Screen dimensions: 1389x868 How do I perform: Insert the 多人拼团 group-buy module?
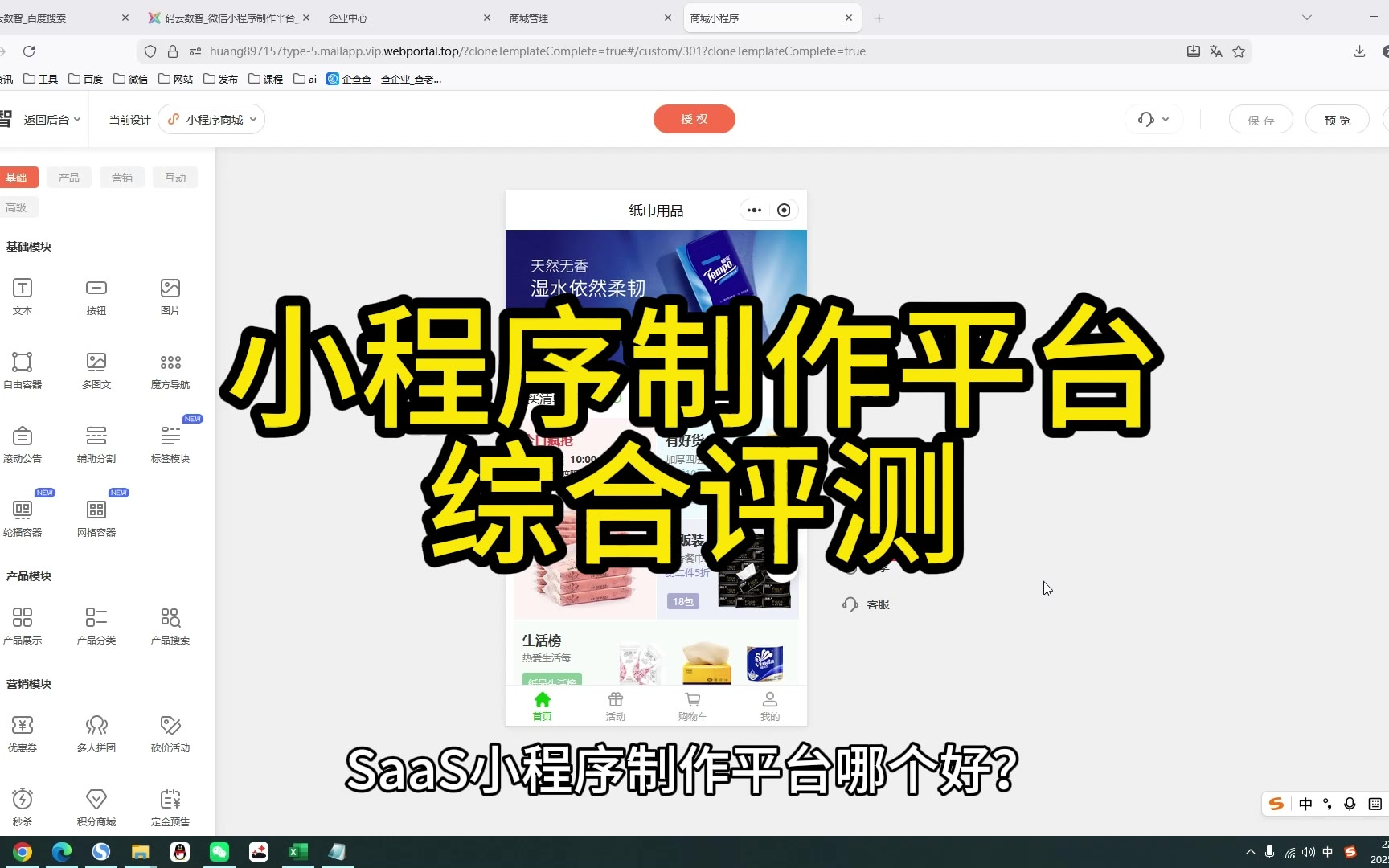click(x=96, y=734)
